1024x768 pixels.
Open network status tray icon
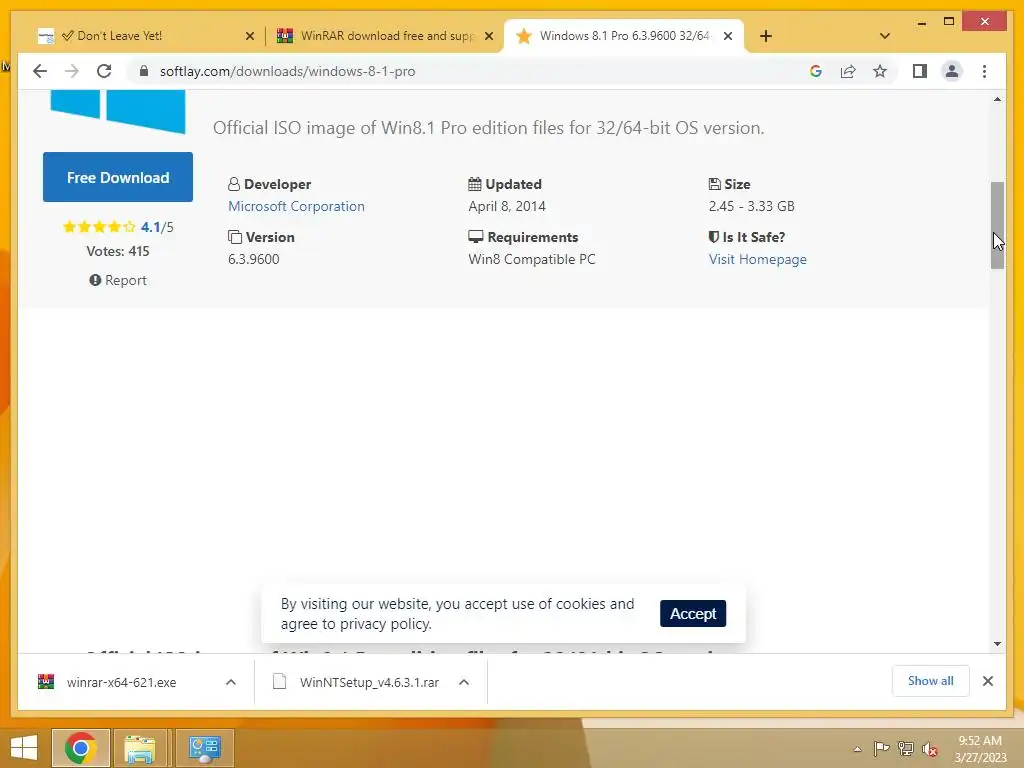click(906, 748)
